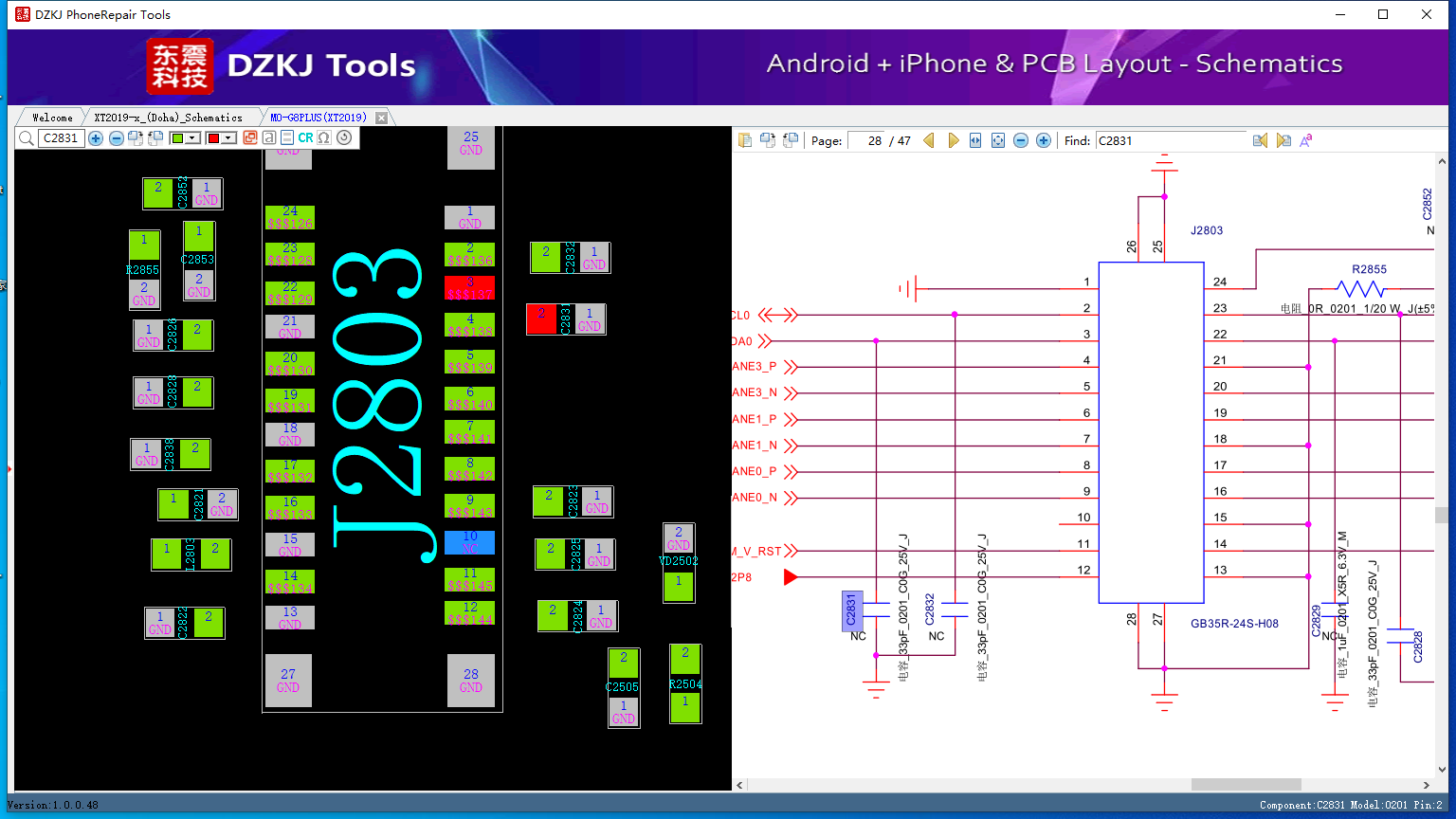Open the green color dropdown arrow
The image size is (1456, 819).
(192, 138)
